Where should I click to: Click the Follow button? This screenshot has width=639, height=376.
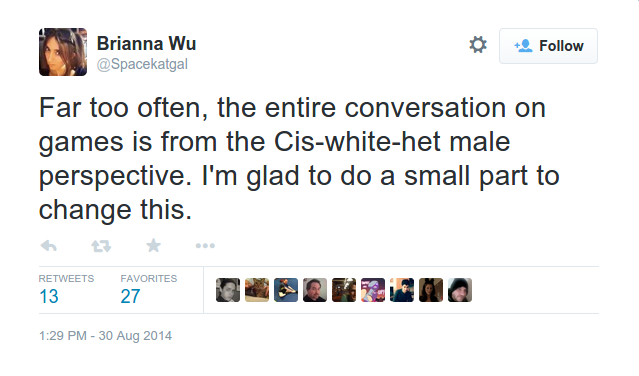click(548, 46)
